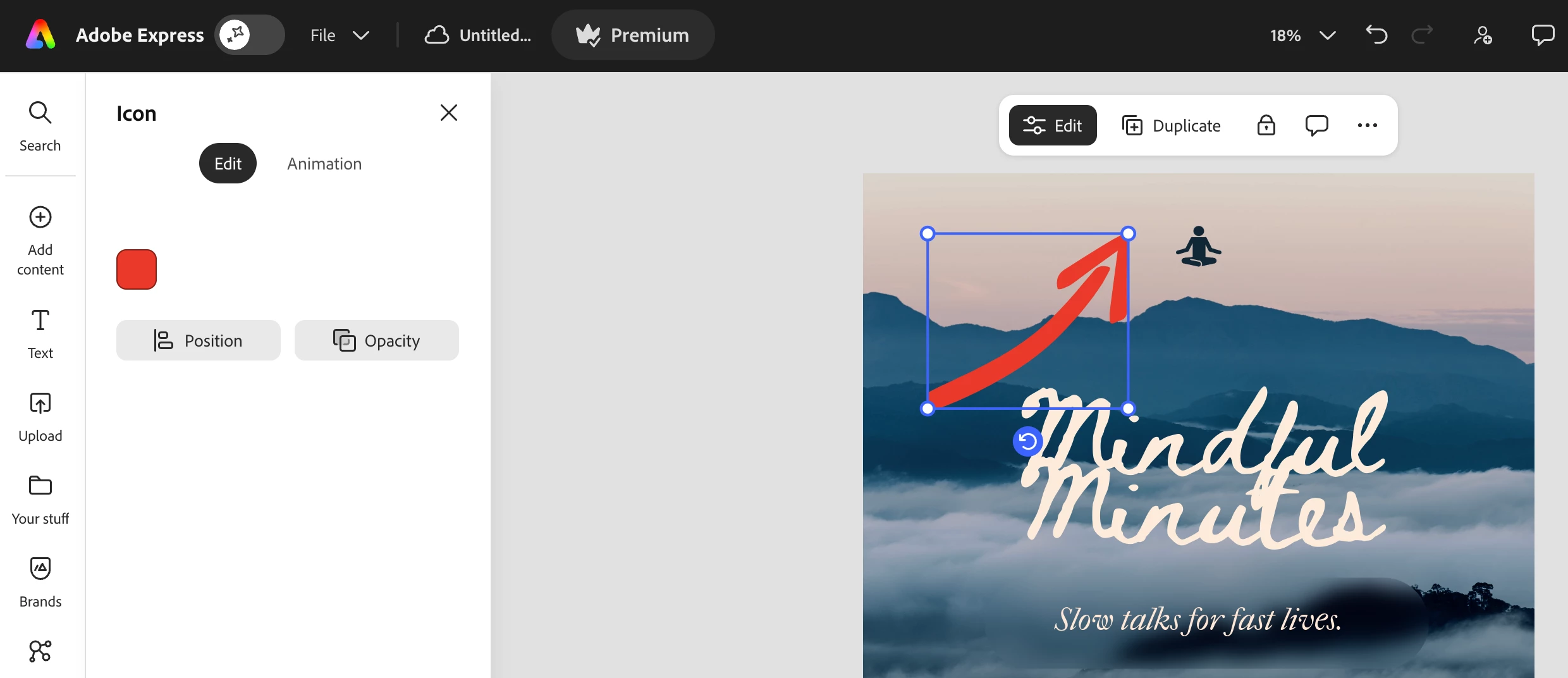Click the Opacity button
The height and width of the screenshot is (678, 1568).
377,340
